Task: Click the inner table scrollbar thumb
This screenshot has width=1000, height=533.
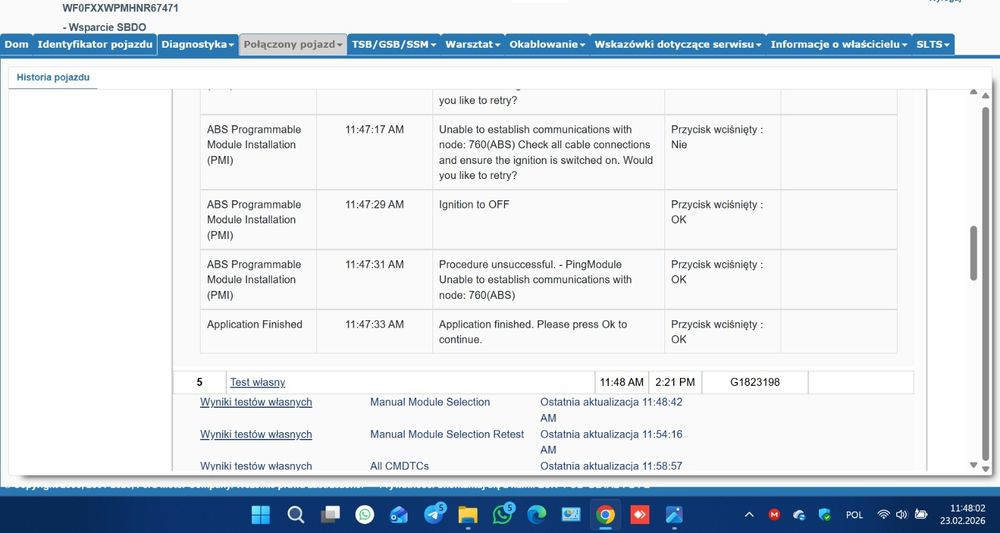Action: point(973,253)
